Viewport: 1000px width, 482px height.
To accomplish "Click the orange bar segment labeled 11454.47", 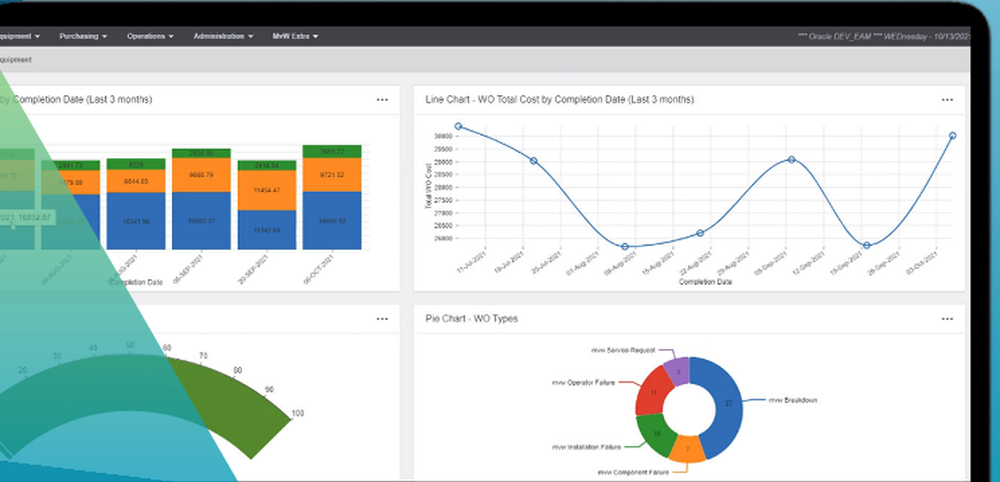I will click(x=267, y=191).
